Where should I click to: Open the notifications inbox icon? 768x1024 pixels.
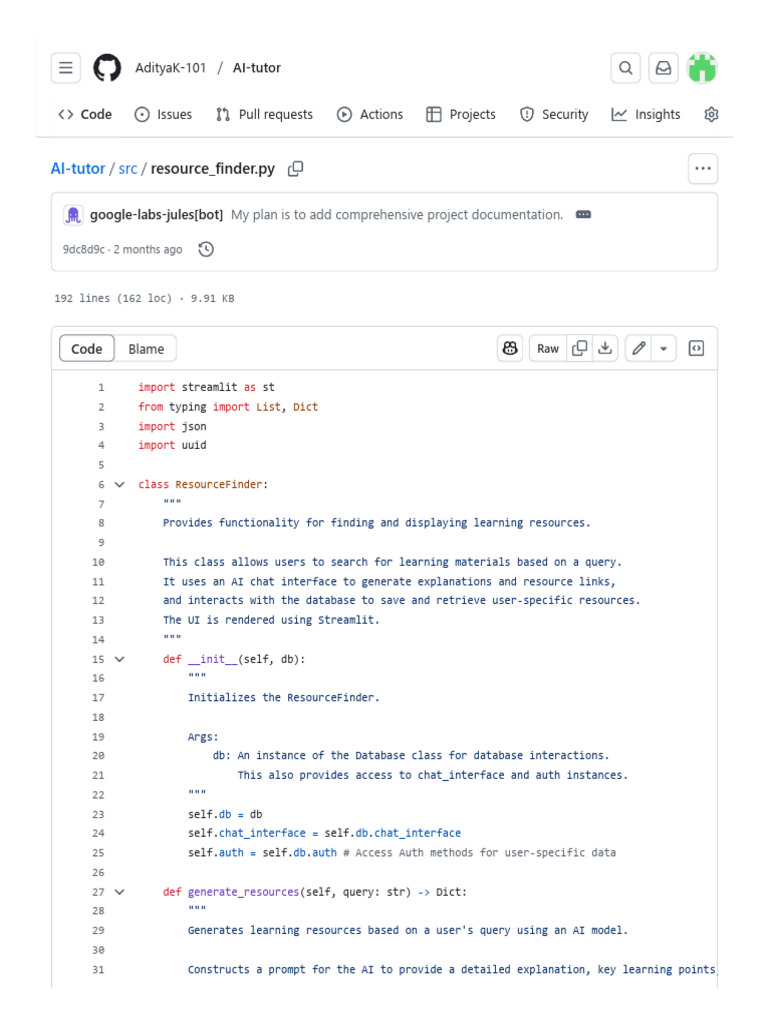pos(664,68)
